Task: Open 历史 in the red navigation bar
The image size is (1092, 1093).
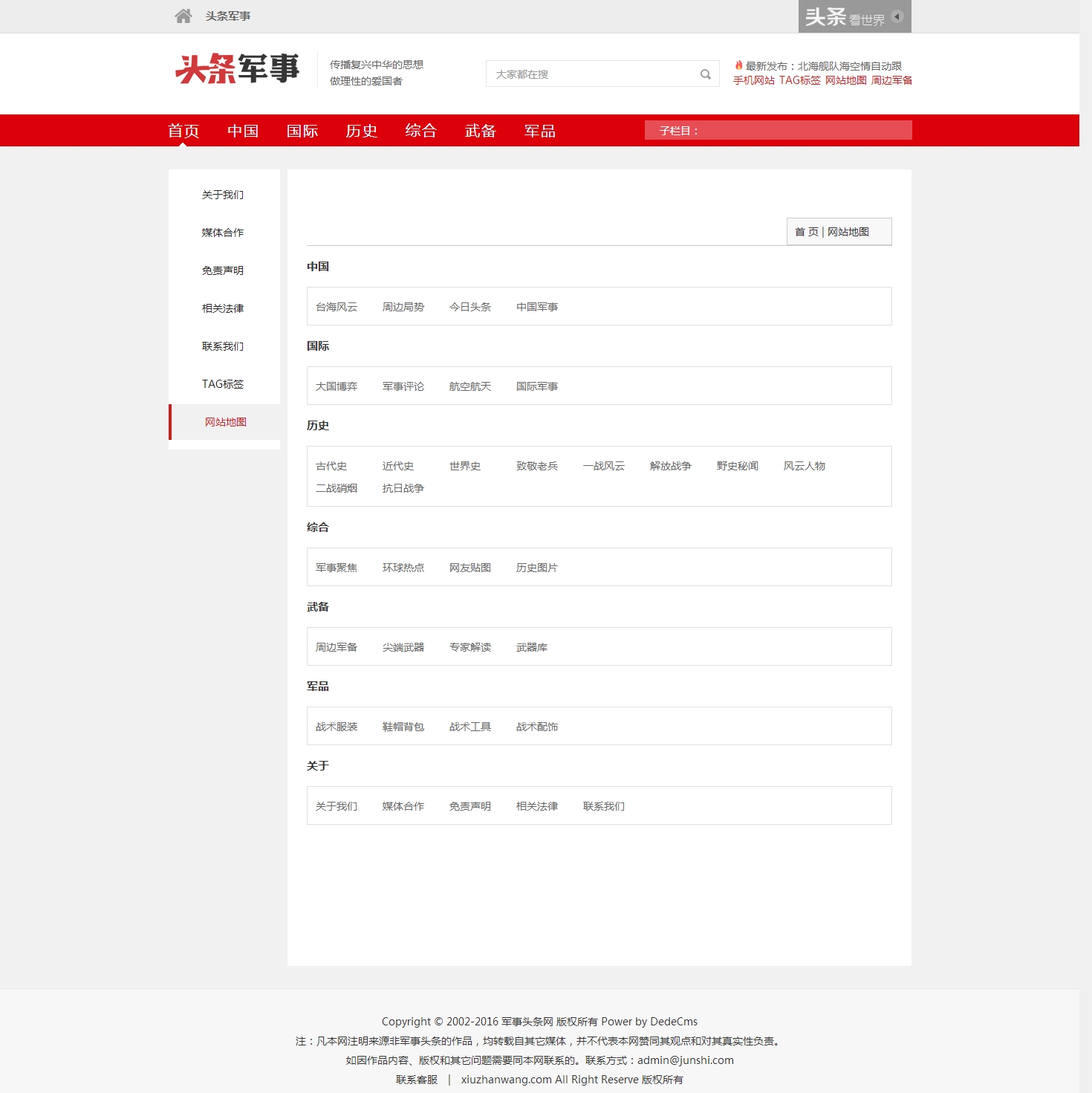Action: (x=362, y=131)
